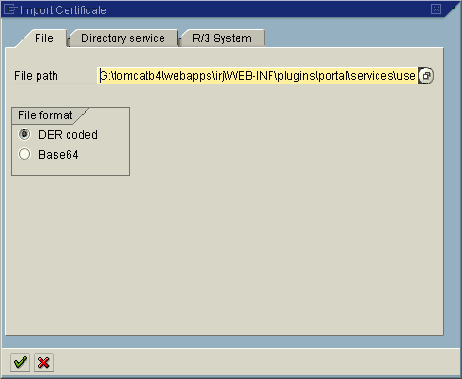This screenshot has height=379, width=462.
Task: Select the DER coded file format
Action: pos(24,134)
